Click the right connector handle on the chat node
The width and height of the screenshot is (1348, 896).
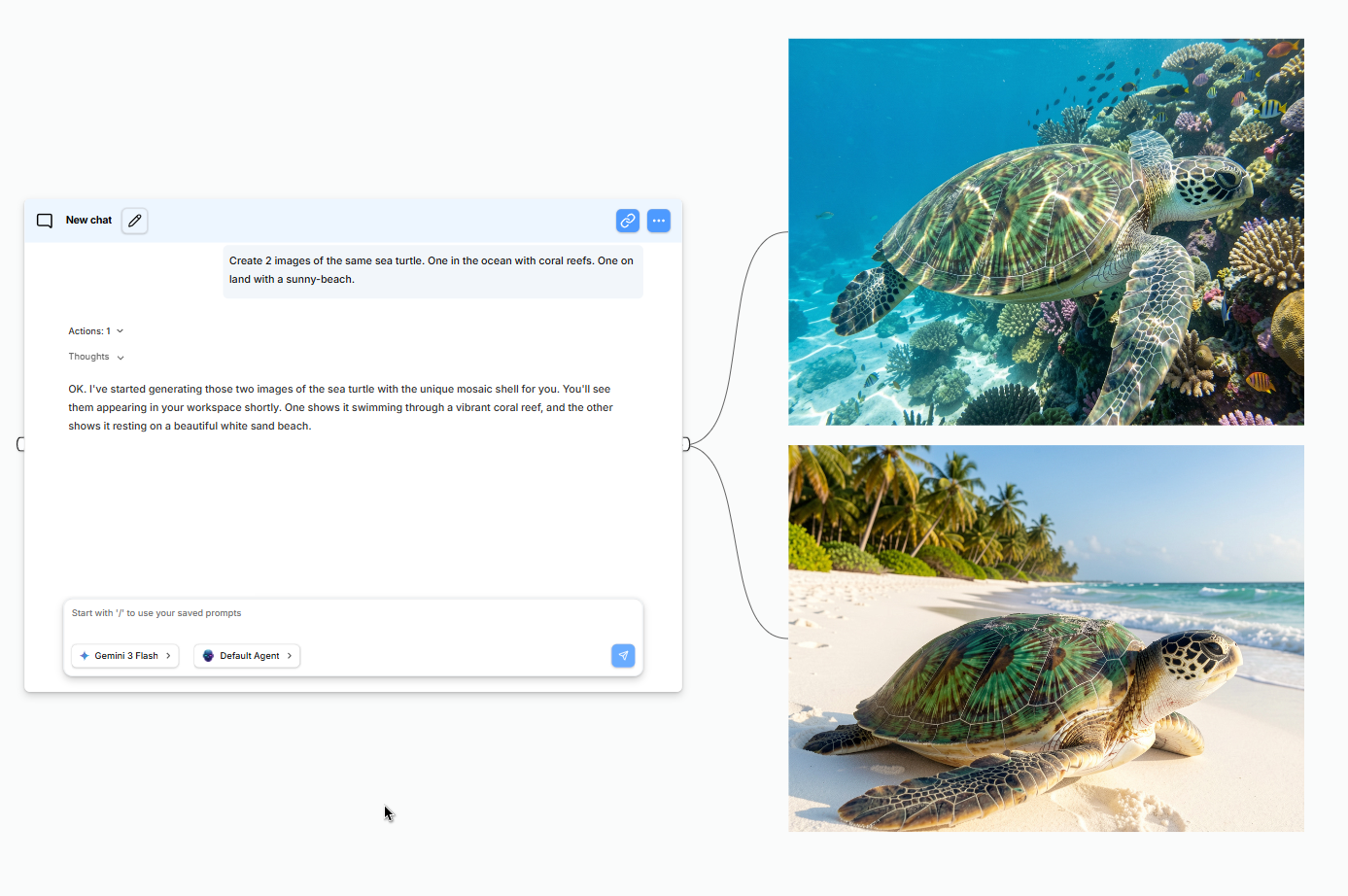click(685, 444)
